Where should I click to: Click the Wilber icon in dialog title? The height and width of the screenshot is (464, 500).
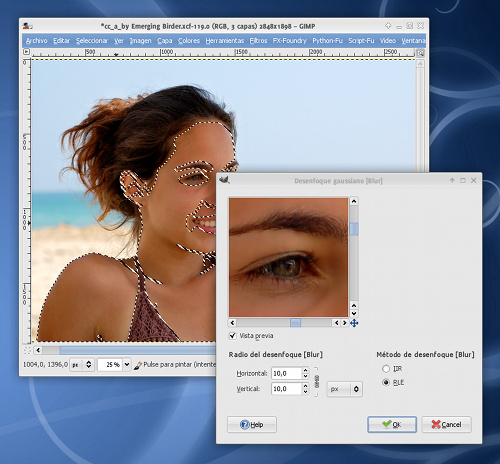click(x=224, y=180)
